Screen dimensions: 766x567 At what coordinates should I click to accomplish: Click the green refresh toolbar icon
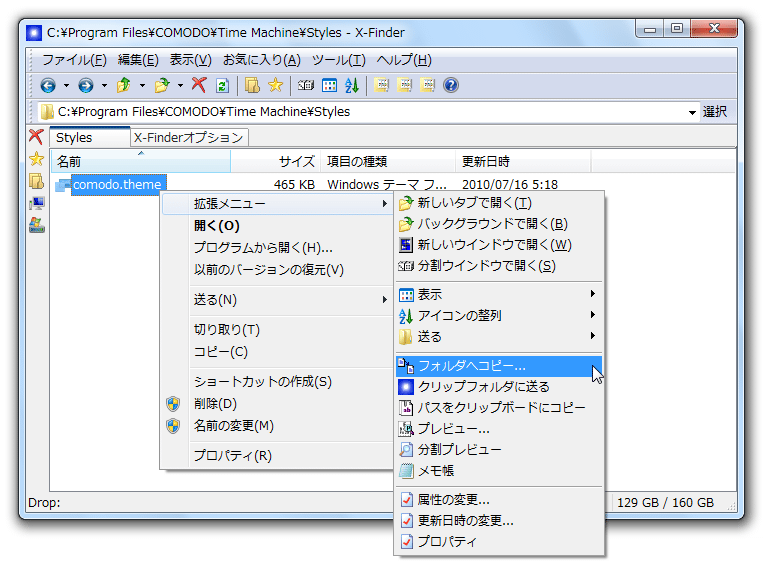coord(222,86)
